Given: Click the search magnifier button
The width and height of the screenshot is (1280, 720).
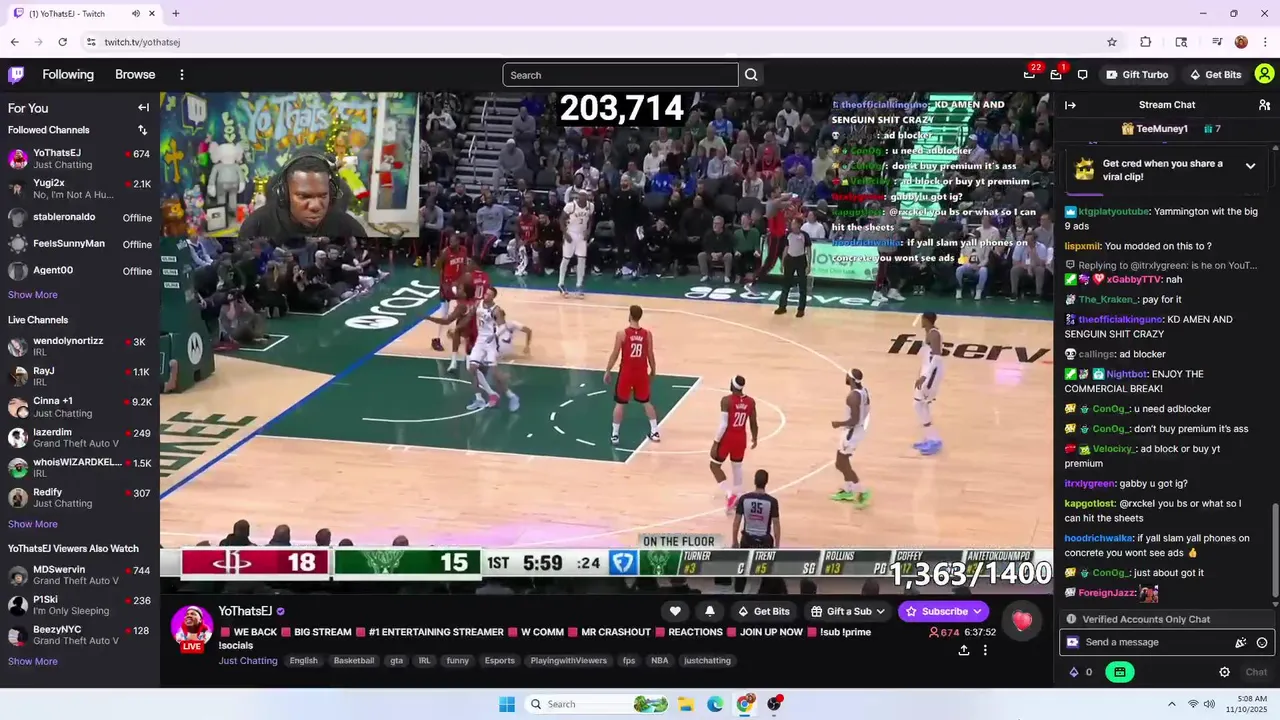Looking at the screenshot, I should (751, 75).
